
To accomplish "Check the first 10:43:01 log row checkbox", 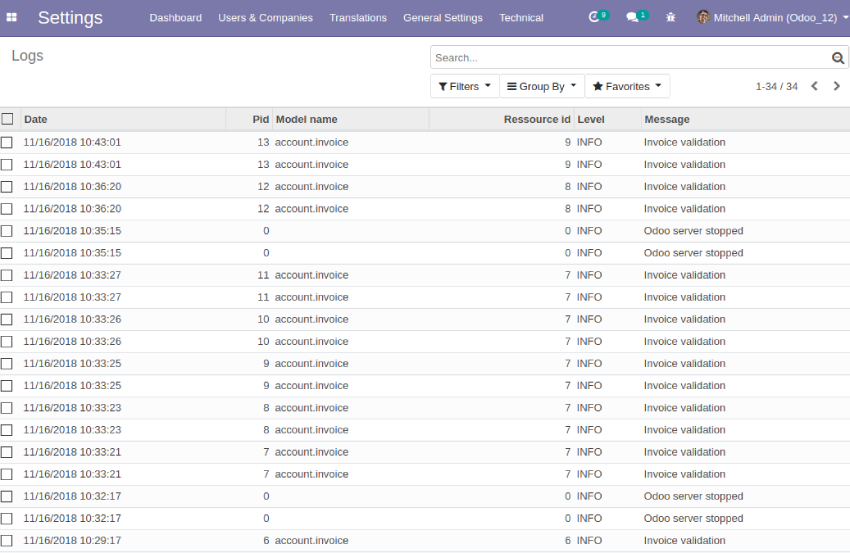I will click(7, 142).
